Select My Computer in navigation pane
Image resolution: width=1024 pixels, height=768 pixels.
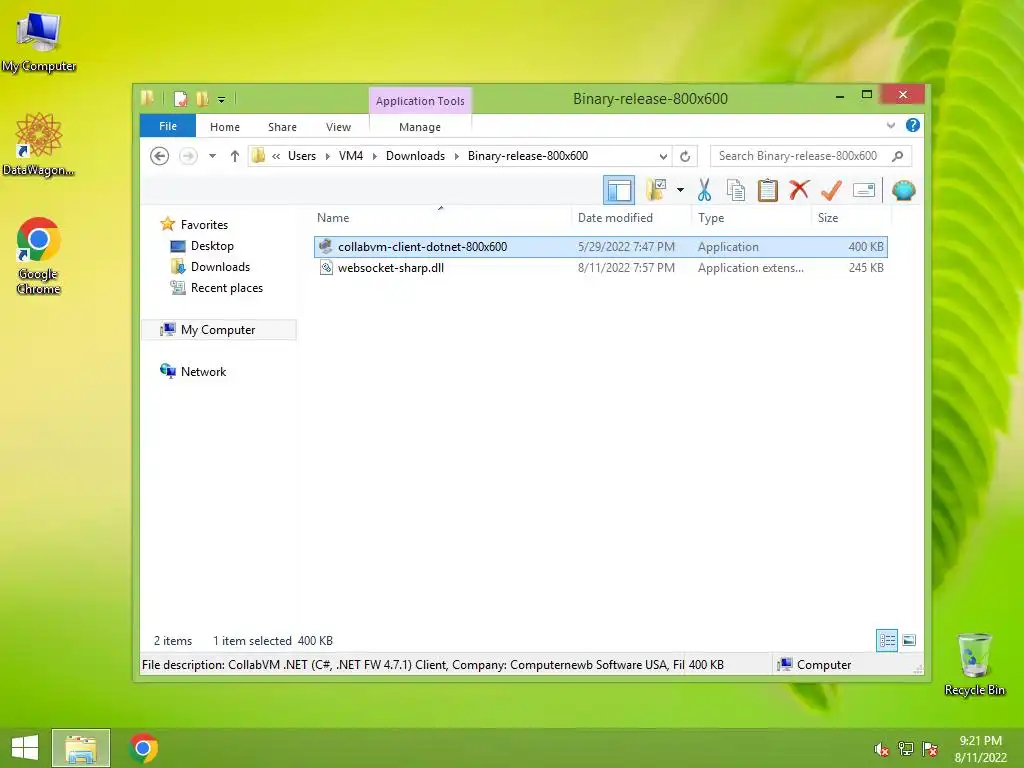(x=219, y=330)
